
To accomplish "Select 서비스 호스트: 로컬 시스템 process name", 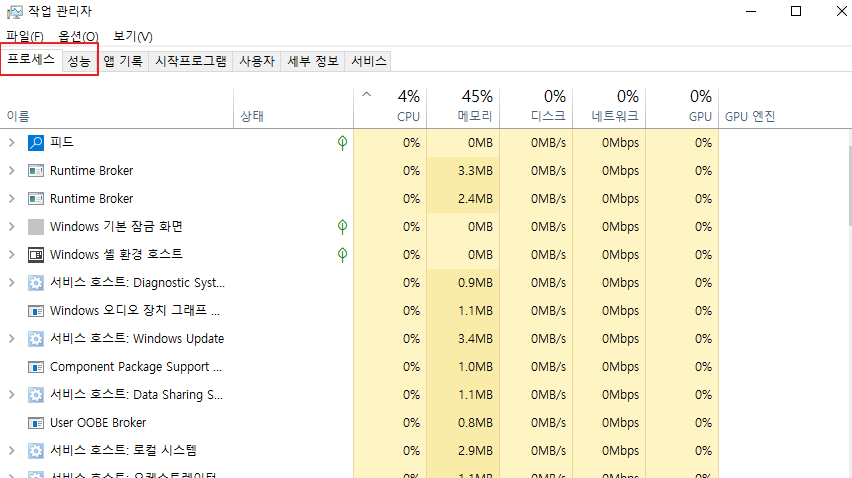I will 123,450.
